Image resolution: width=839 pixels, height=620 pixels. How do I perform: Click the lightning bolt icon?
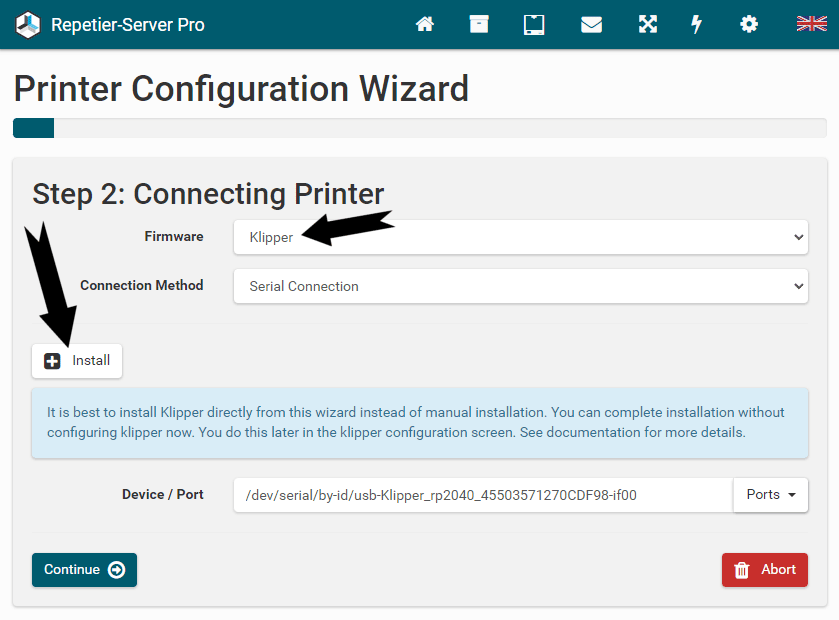click(697, 24)
